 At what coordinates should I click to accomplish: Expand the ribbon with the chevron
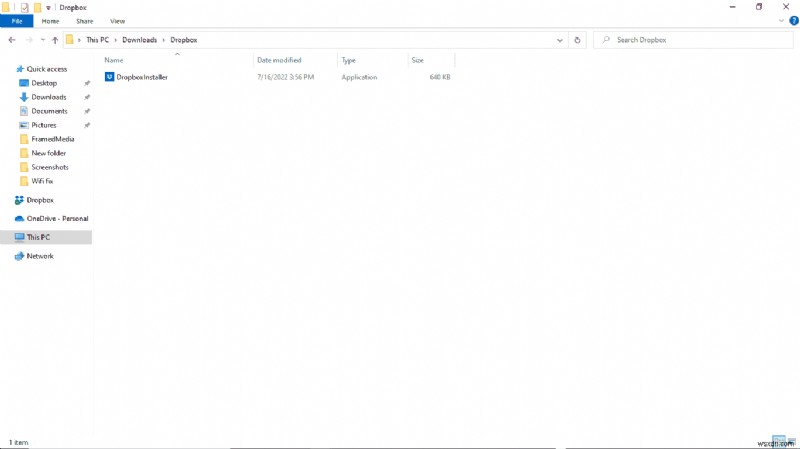[781, 21]
